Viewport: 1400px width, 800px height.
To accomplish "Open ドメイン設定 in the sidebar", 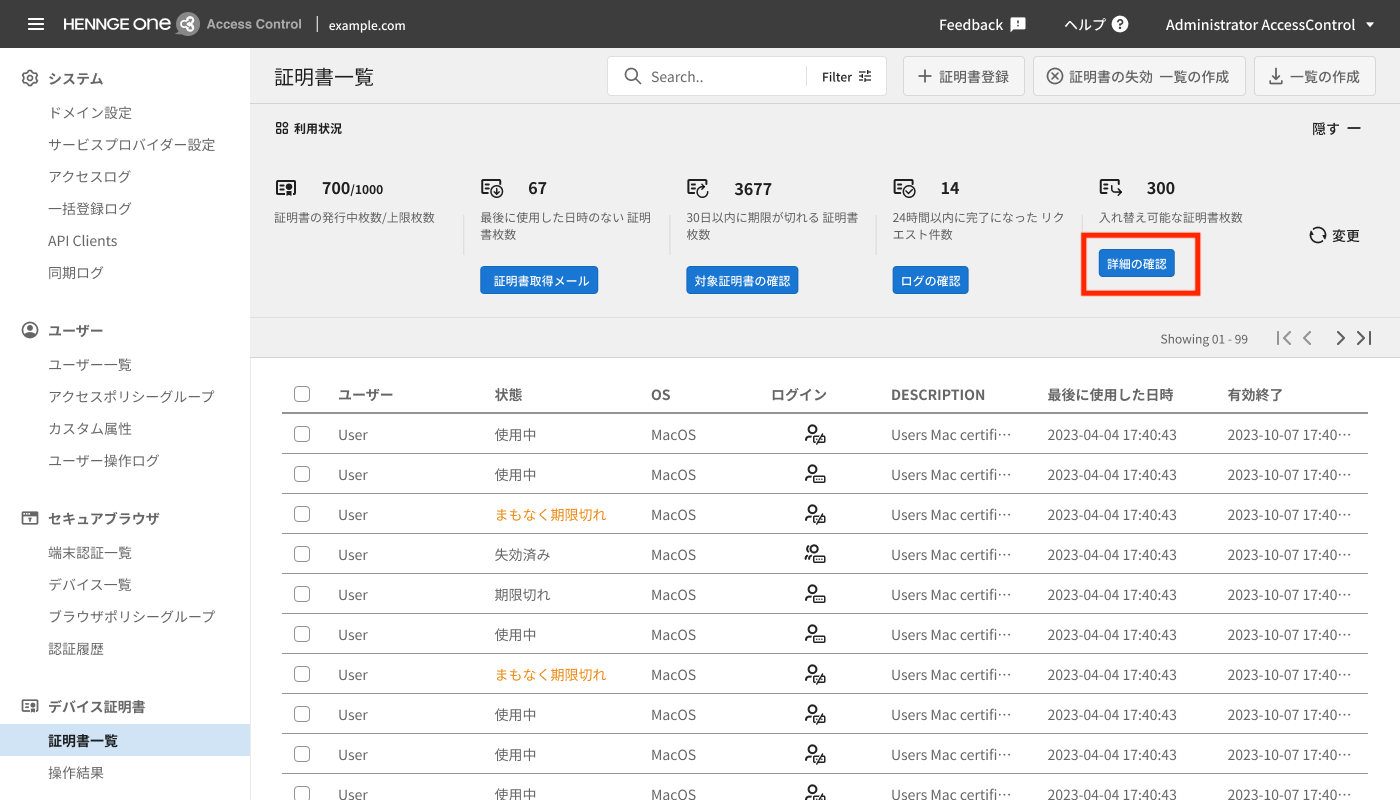I will tap(90, 113).
